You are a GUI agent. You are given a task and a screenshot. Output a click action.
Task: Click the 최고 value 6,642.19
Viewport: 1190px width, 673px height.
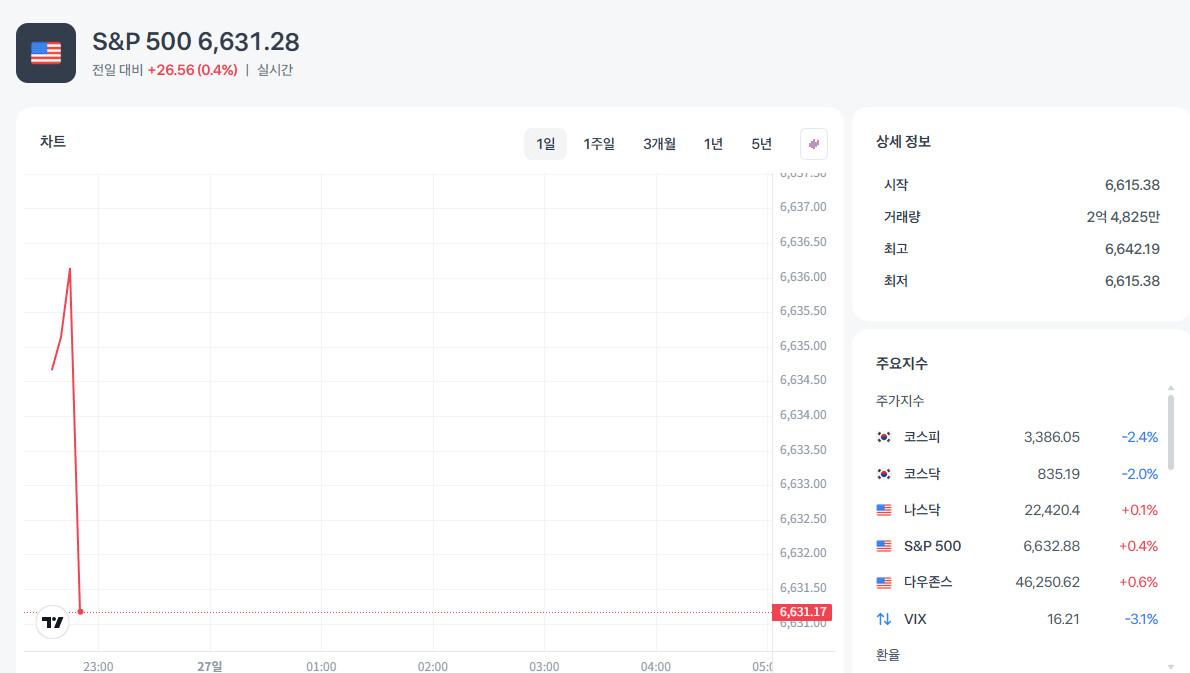coord(1132,249)
